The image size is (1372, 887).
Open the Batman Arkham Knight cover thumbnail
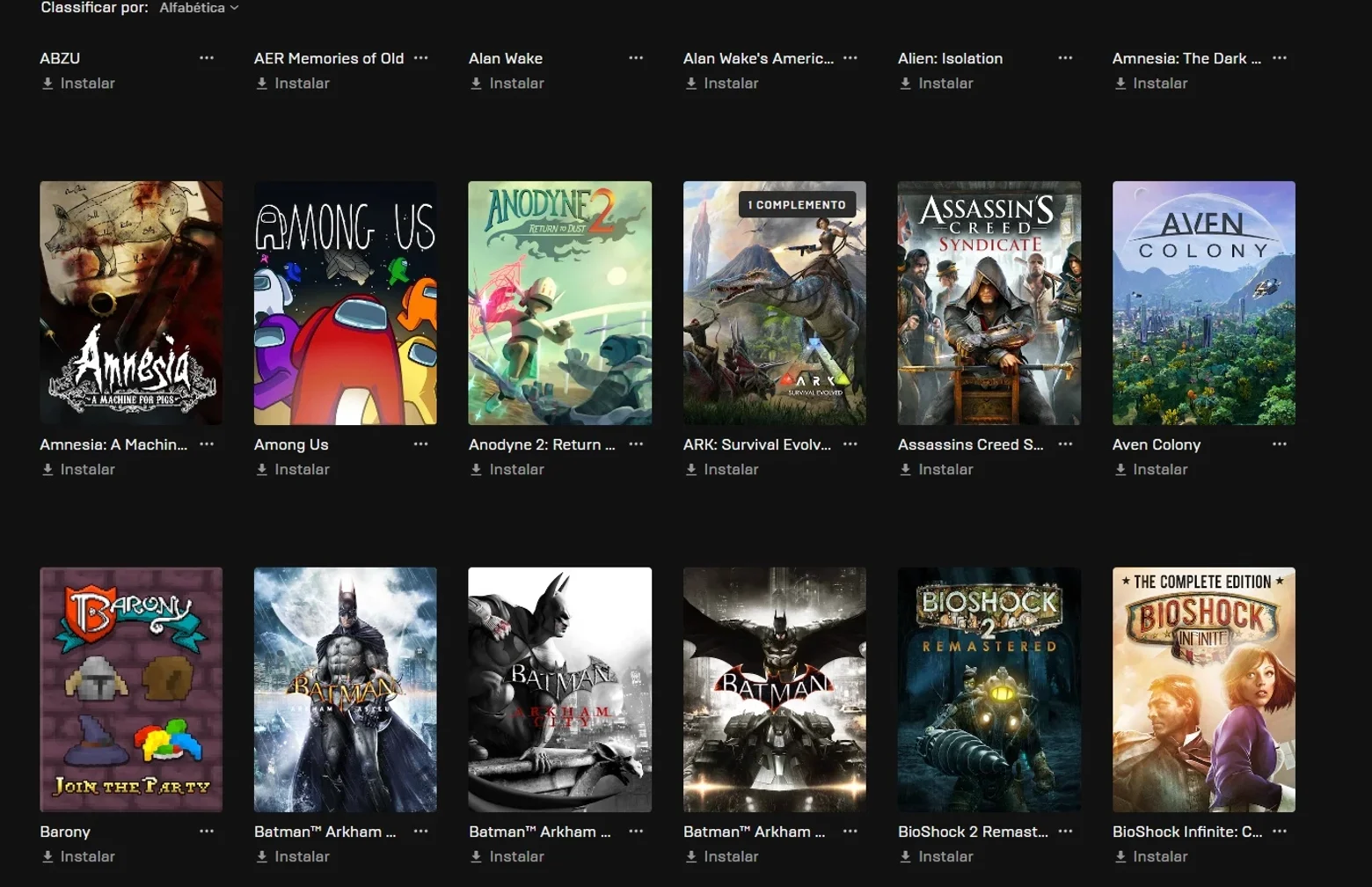[x=775, y=690]
